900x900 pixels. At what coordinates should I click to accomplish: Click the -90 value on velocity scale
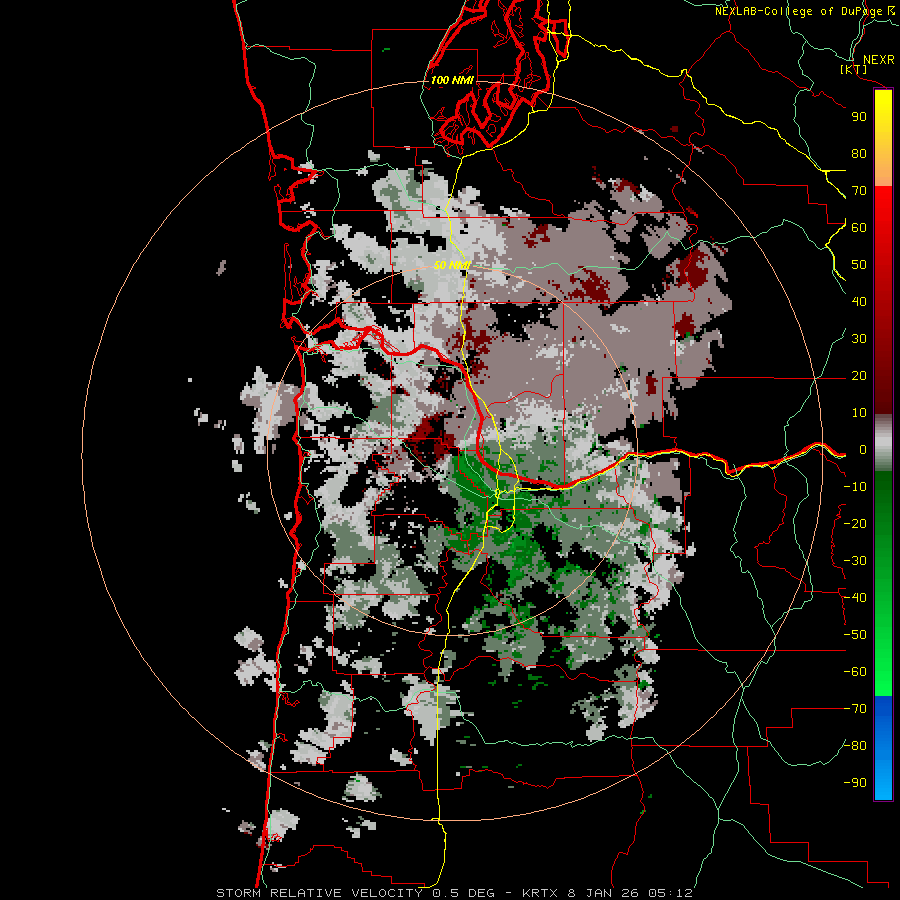855,782
